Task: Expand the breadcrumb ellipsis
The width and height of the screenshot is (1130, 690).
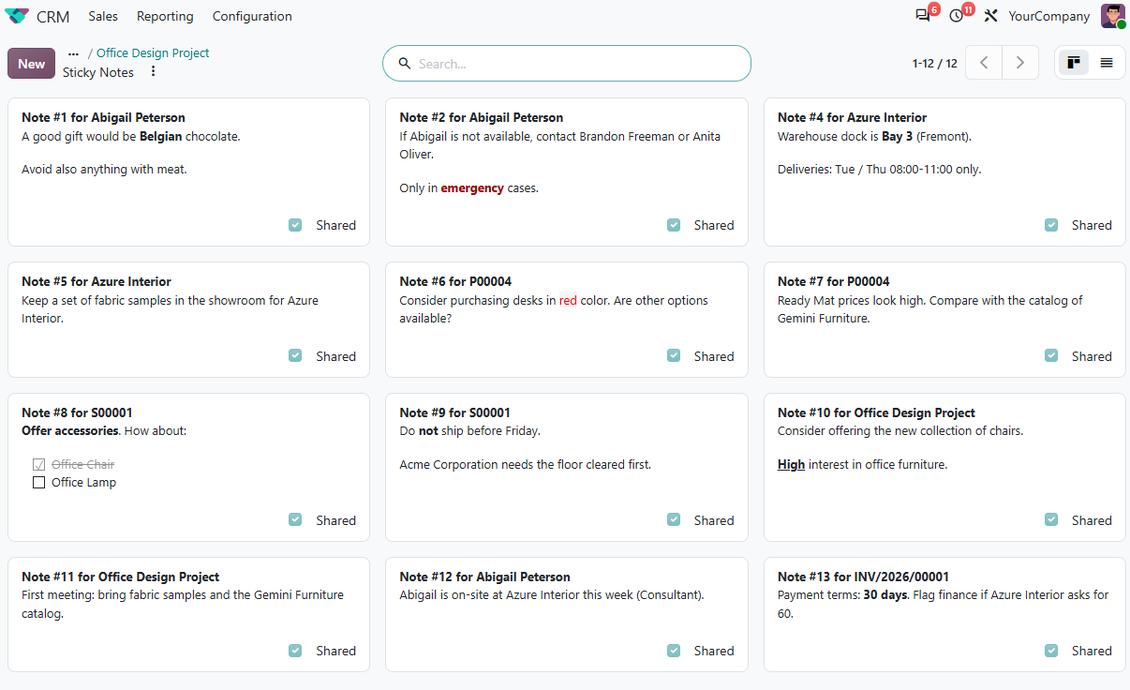Action: click(74, 53)
